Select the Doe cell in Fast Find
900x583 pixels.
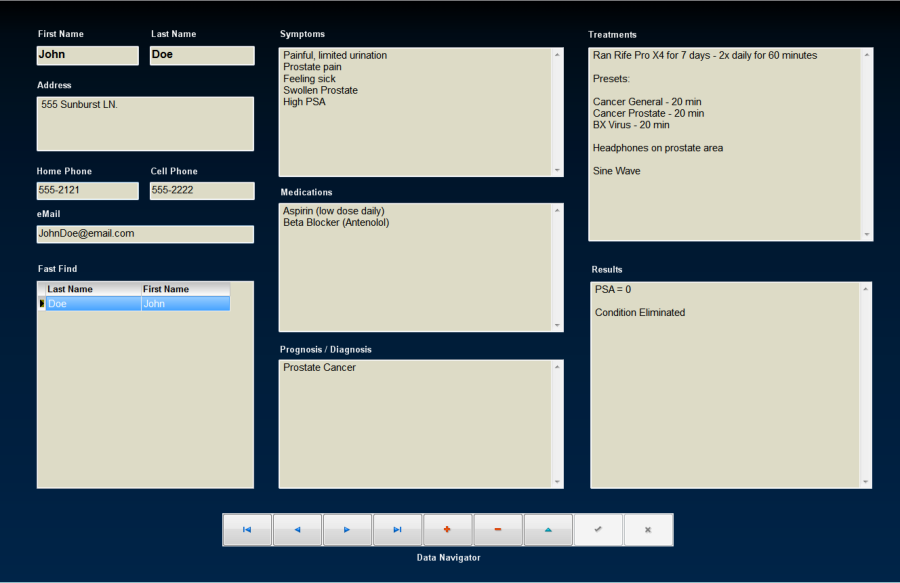tap(93, 304)
